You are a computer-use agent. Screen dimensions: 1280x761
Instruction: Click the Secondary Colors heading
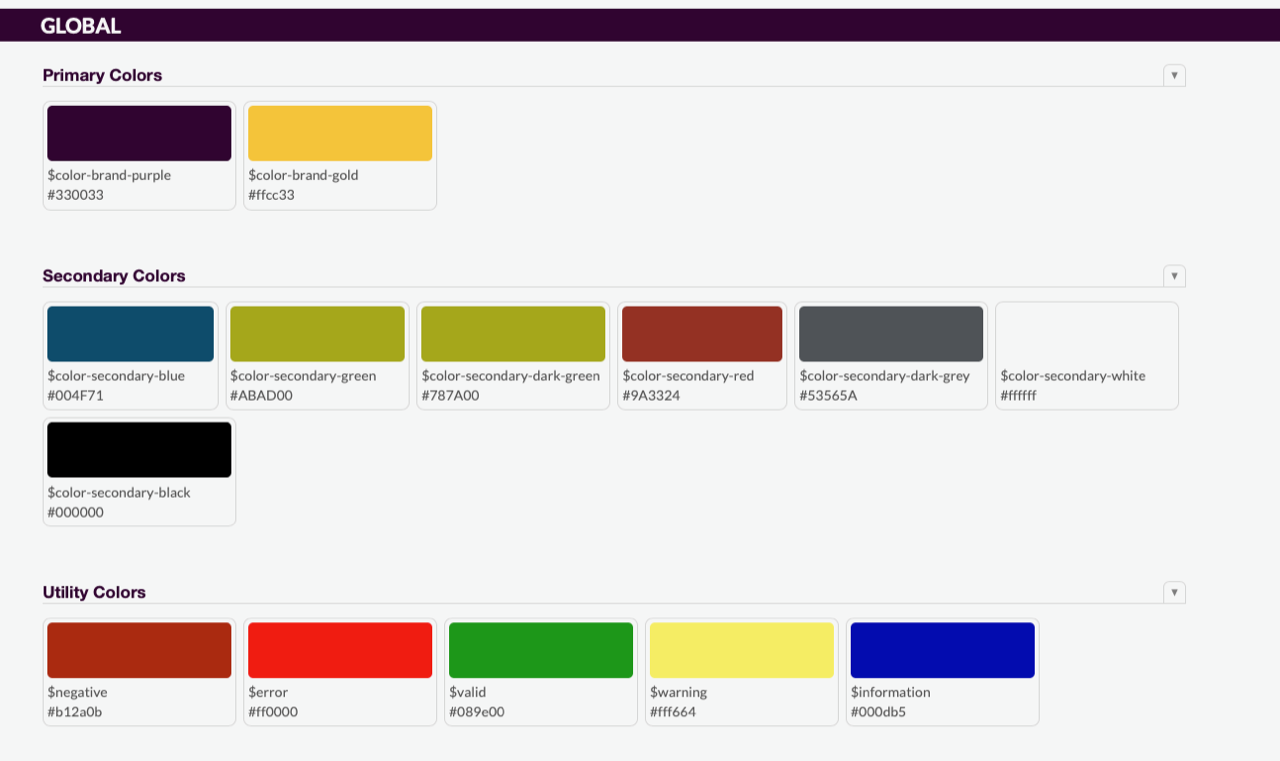point(114,276)
